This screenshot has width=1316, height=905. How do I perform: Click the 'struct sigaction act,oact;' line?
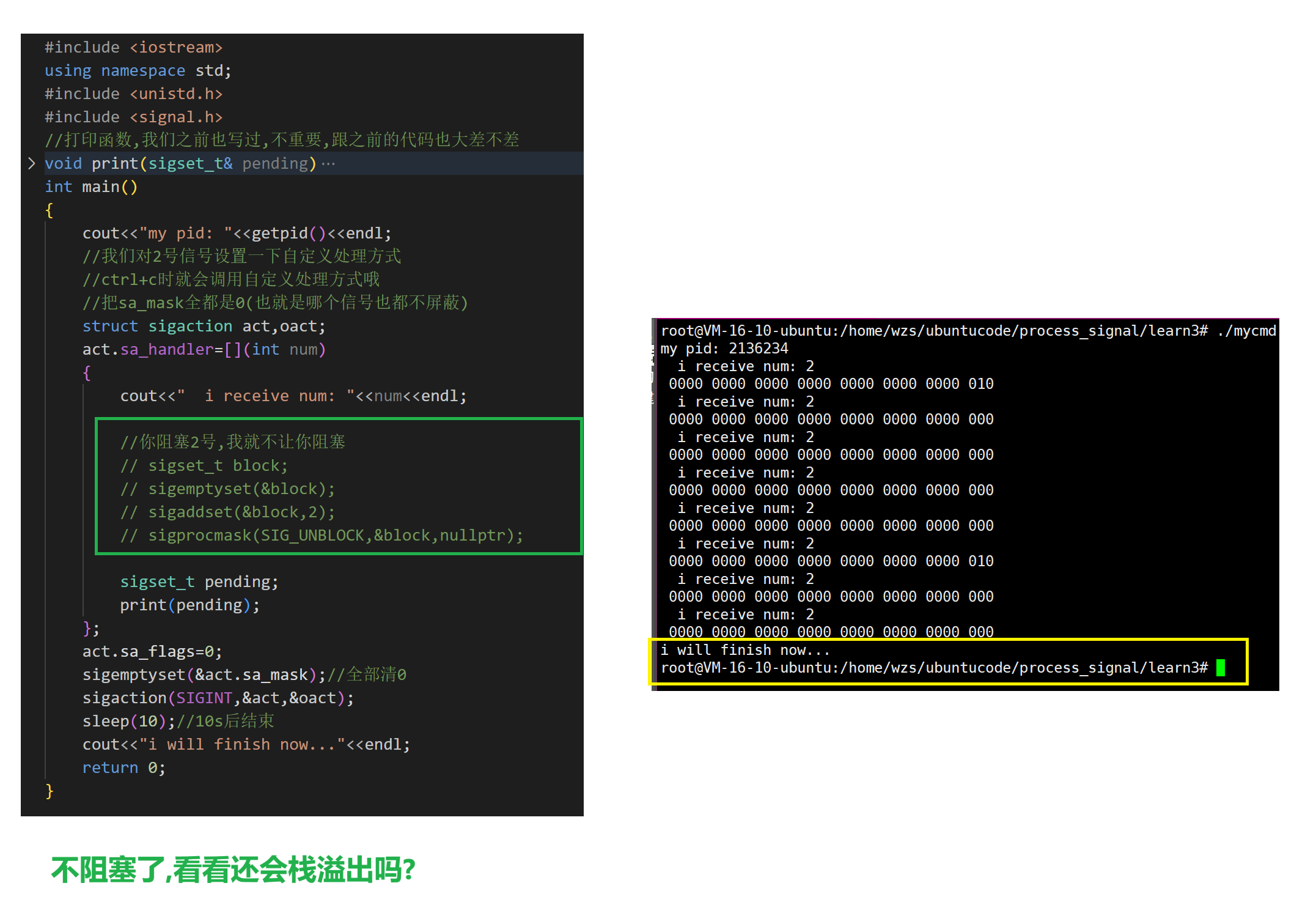click(x=204, y=326)
